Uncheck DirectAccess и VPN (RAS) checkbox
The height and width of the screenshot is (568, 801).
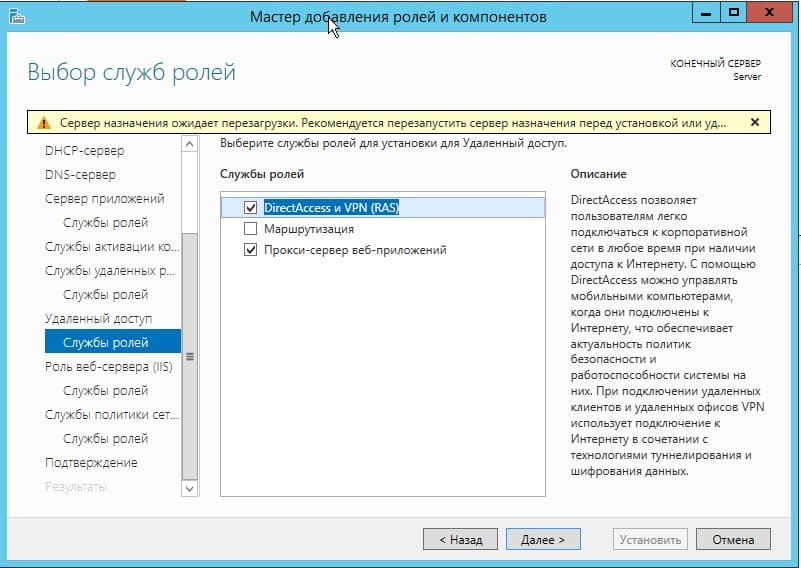(250, 207)
